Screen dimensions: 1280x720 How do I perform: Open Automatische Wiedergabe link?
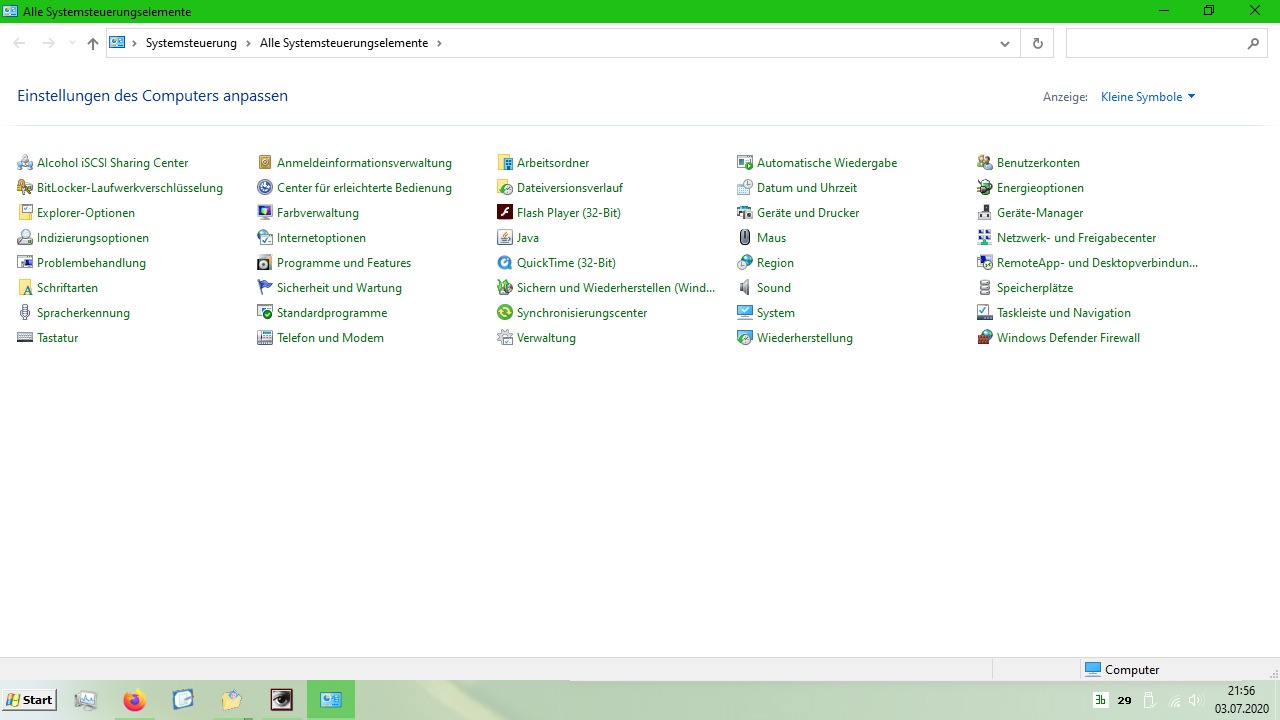pos(827,163)
